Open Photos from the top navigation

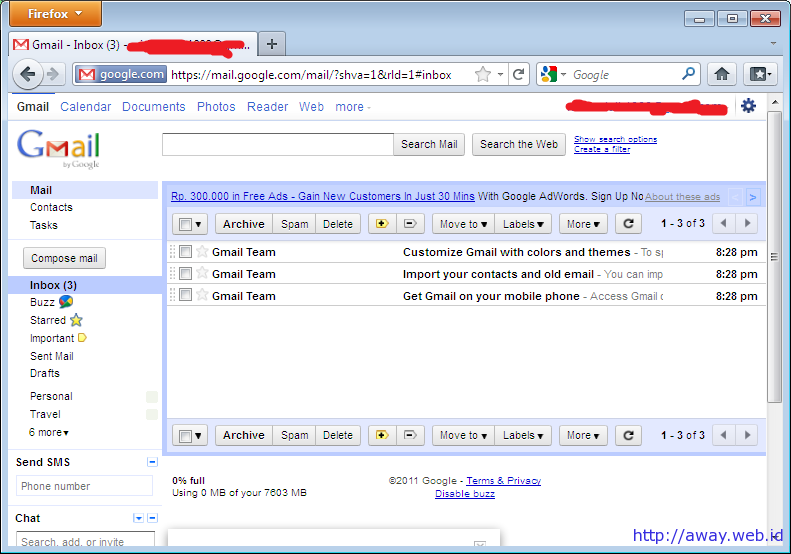(x=216, y=107)
